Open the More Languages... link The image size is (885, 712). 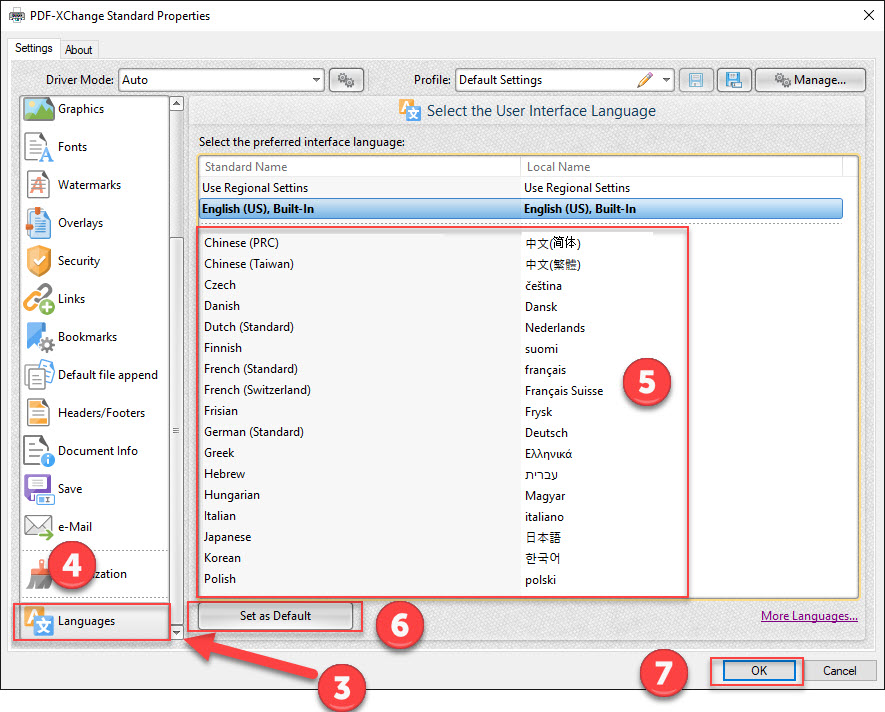[x=809, y=616]
